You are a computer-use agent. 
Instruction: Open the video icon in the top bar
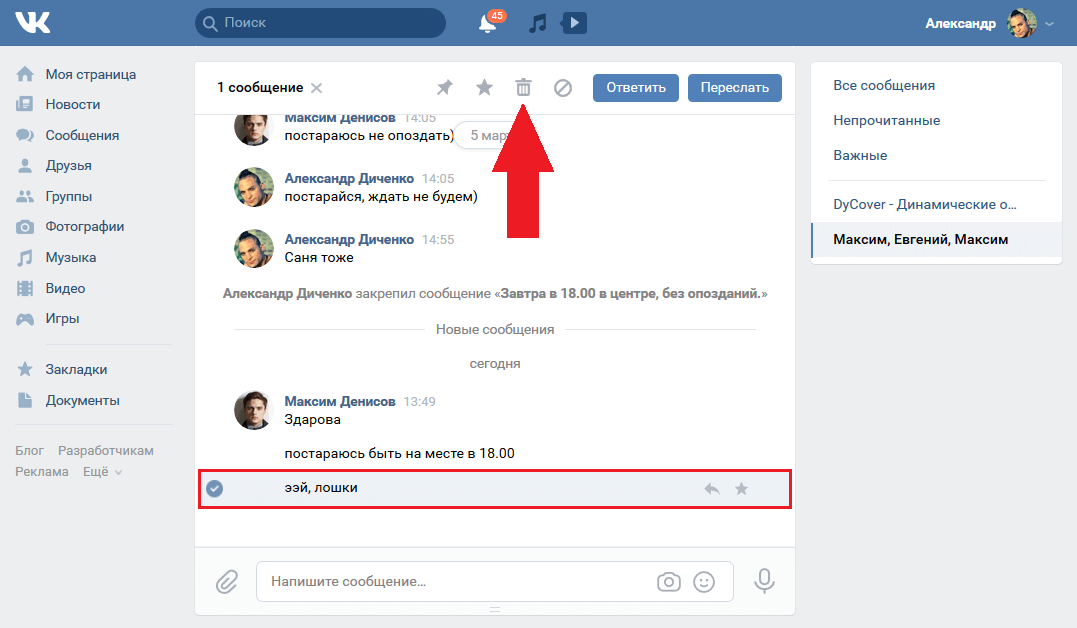(573, 22)
